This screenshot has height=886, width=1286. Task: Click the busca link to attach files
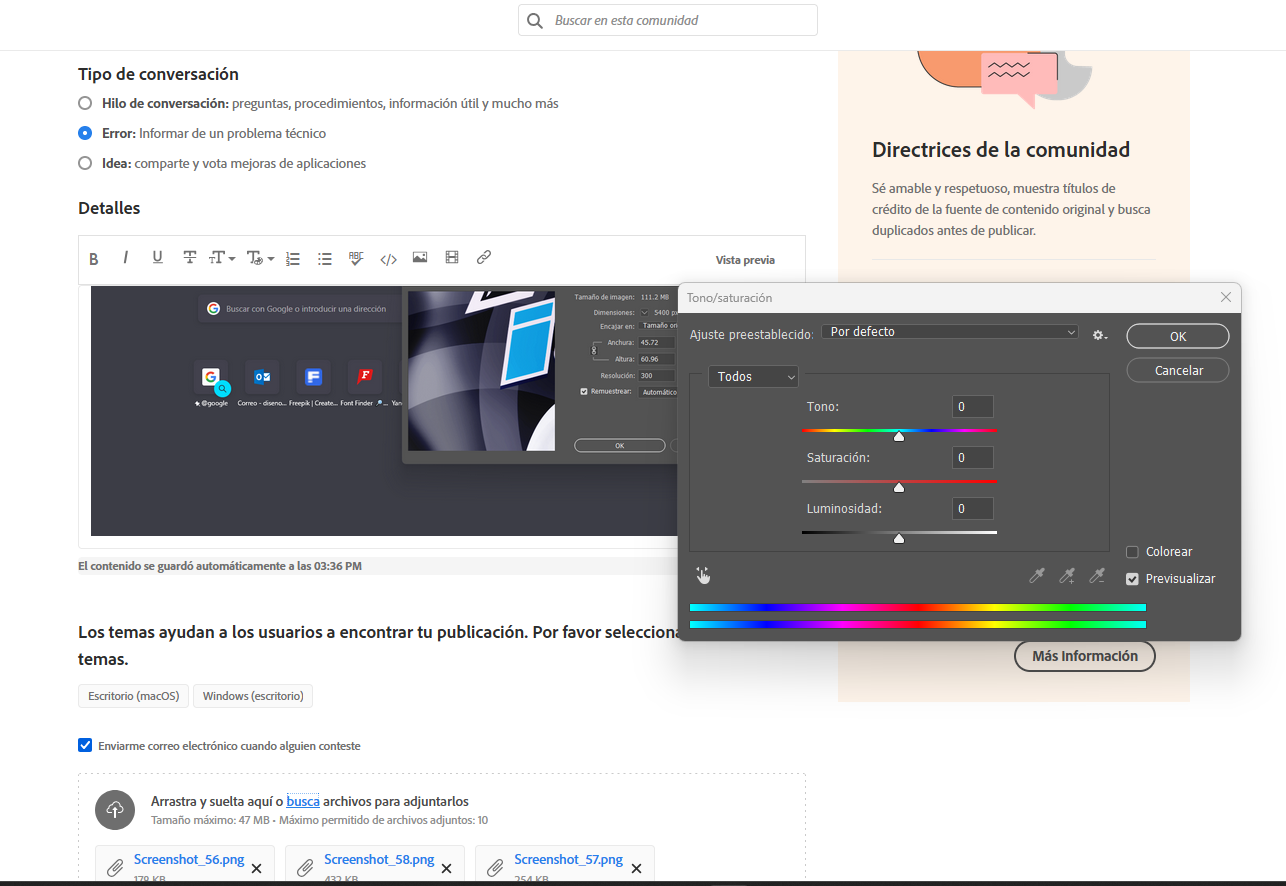click(303, 800)
